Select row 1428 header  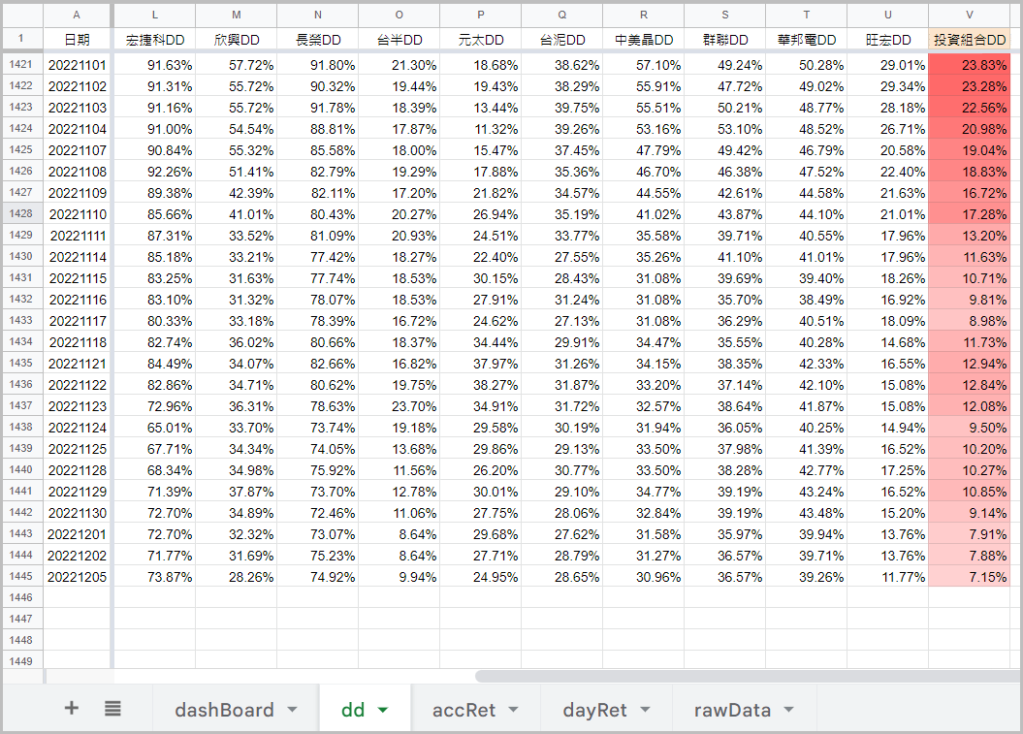coord(20,213)
